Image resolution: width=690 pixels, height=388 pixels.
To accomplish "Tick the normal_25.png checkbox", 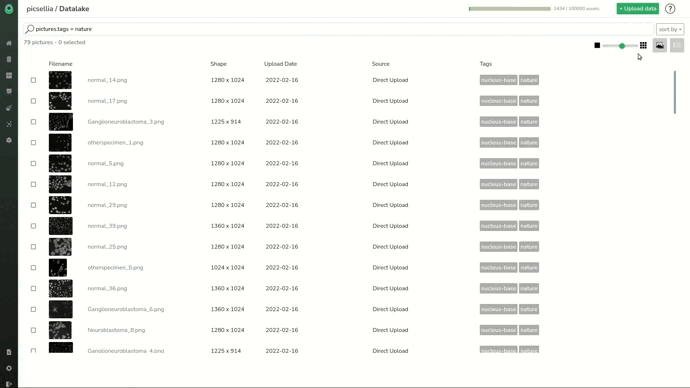I will (33, 247).
